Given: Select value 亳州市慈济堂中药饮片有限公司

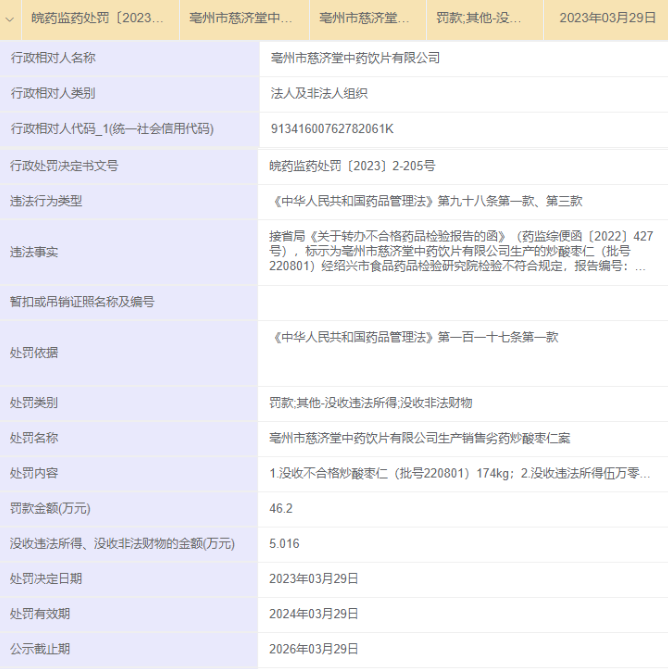Looking at the screenshot, I should tap(355, 58).
